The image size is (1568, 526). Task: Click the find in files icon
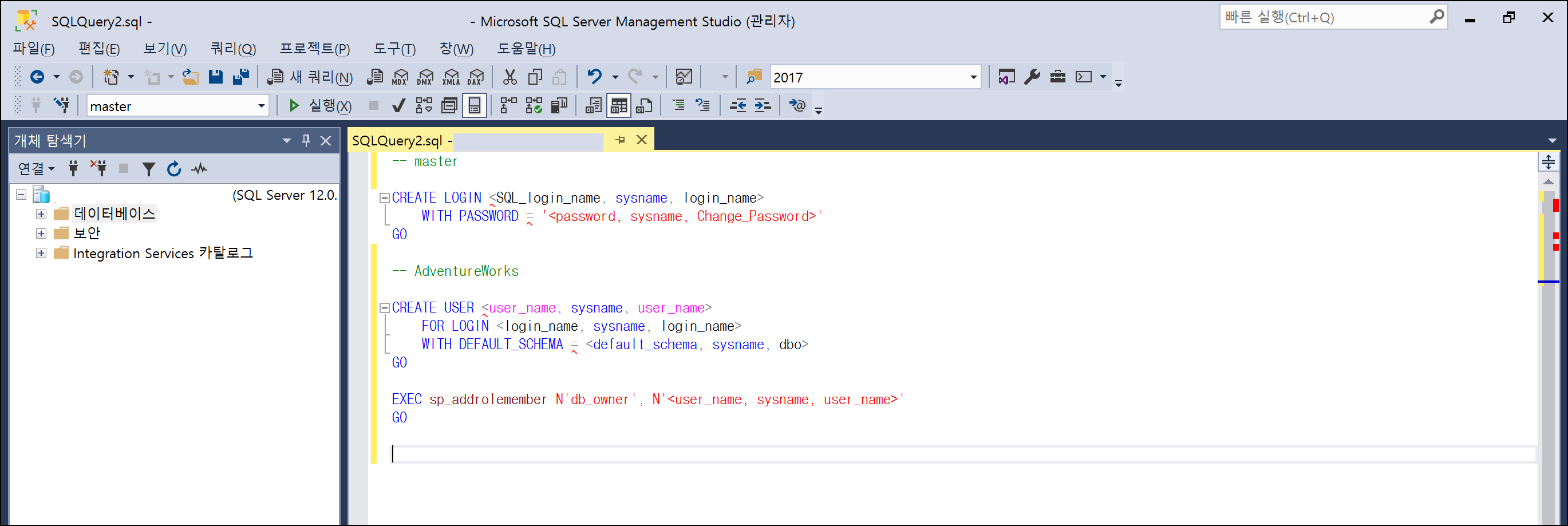pos(753,77)
